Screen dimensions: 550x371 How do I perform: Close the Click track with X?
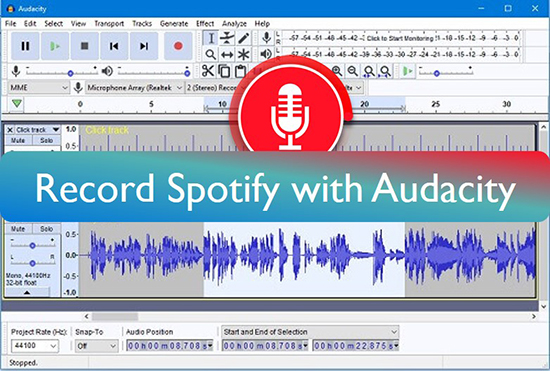pyautogui.click(x=10, y=130)
